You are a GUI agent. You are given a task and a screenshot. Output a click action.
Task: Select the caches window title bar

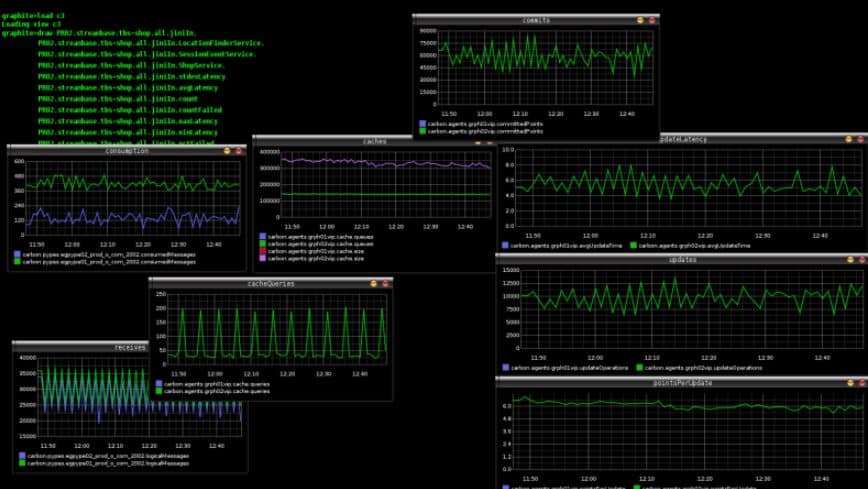tap(374, 141)
